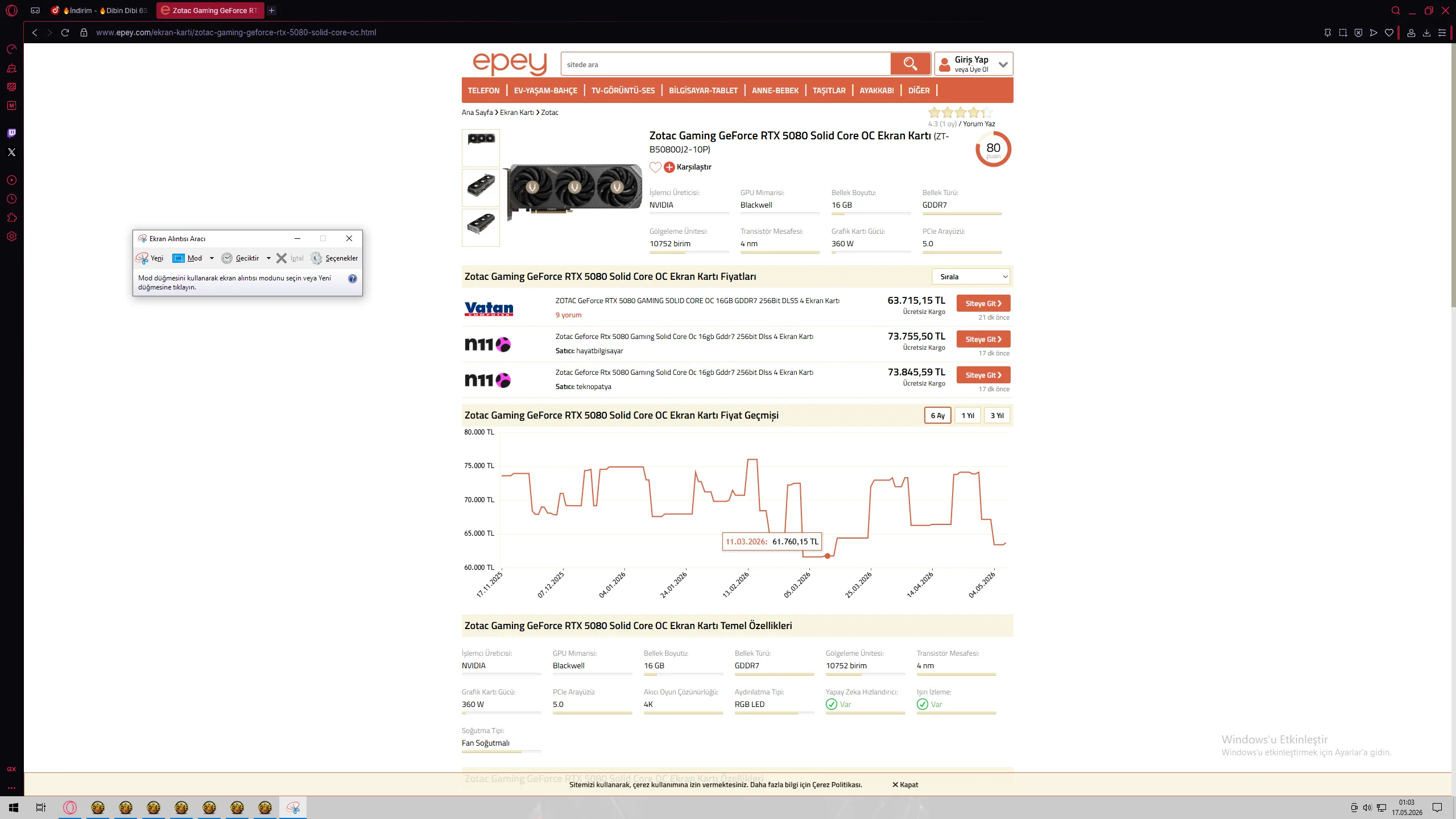Open Twitch panel in the sidebar
1456x819 pixels.
coord(11,133)
